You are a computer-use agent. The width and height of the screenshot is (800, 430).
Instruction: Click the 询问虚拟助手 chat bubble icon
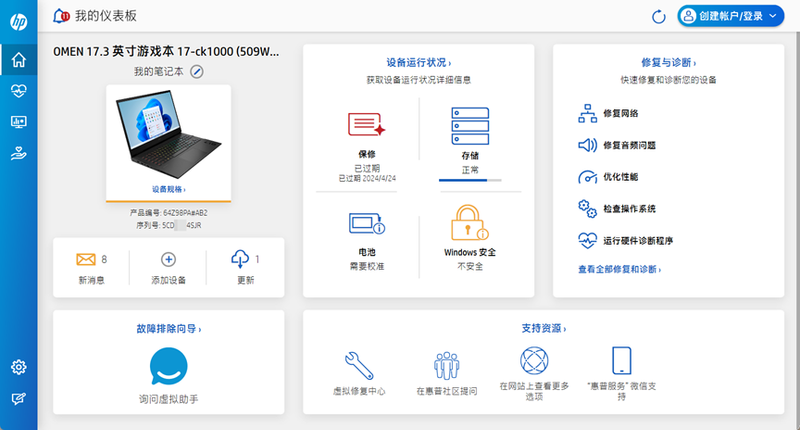click(168, 366)
